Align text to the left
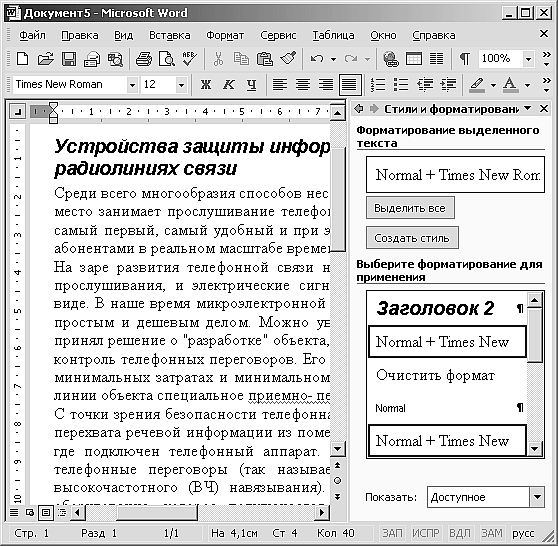The height and width of the screenshot is (546, 558). [280, 85]
